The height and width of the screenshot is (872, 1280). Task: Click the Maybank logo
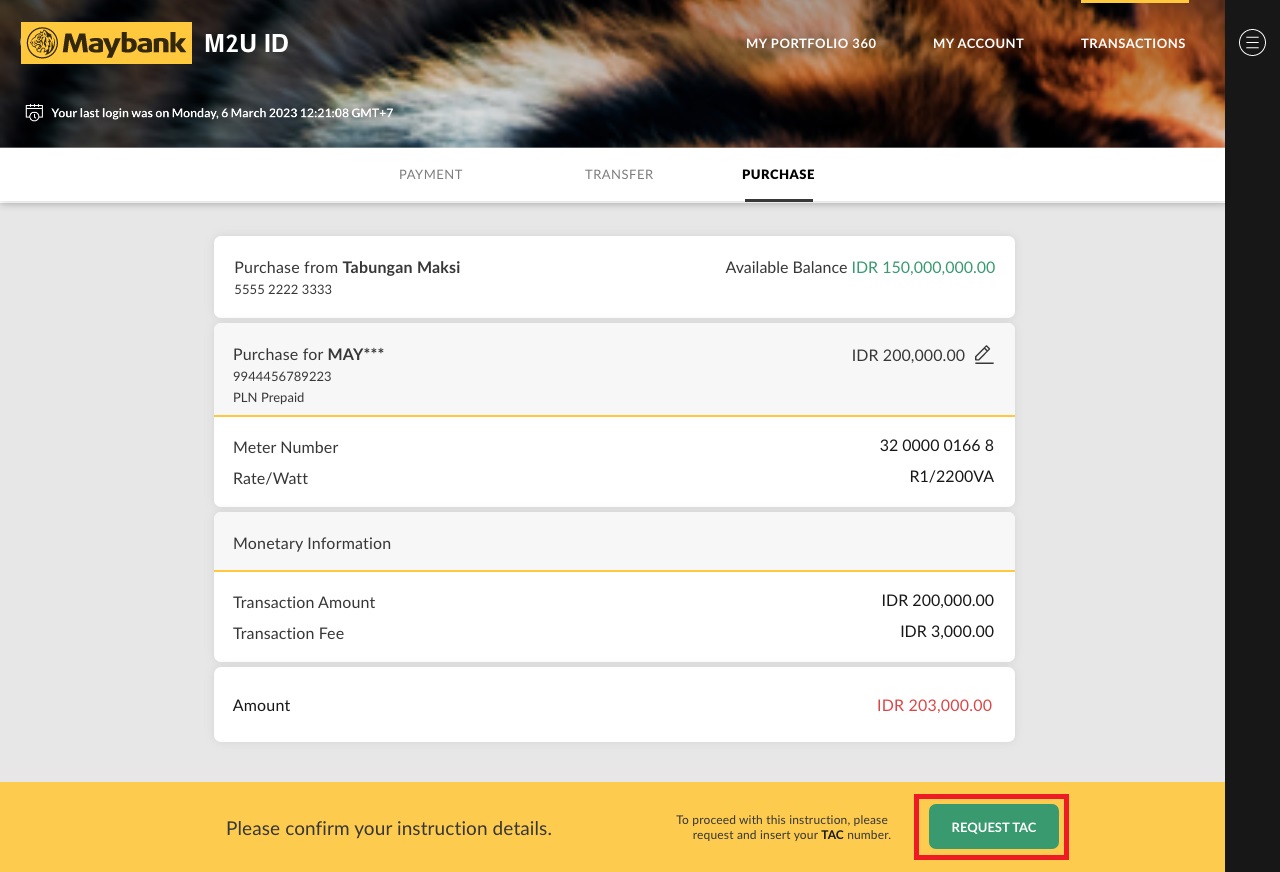(x=106, y=42)
